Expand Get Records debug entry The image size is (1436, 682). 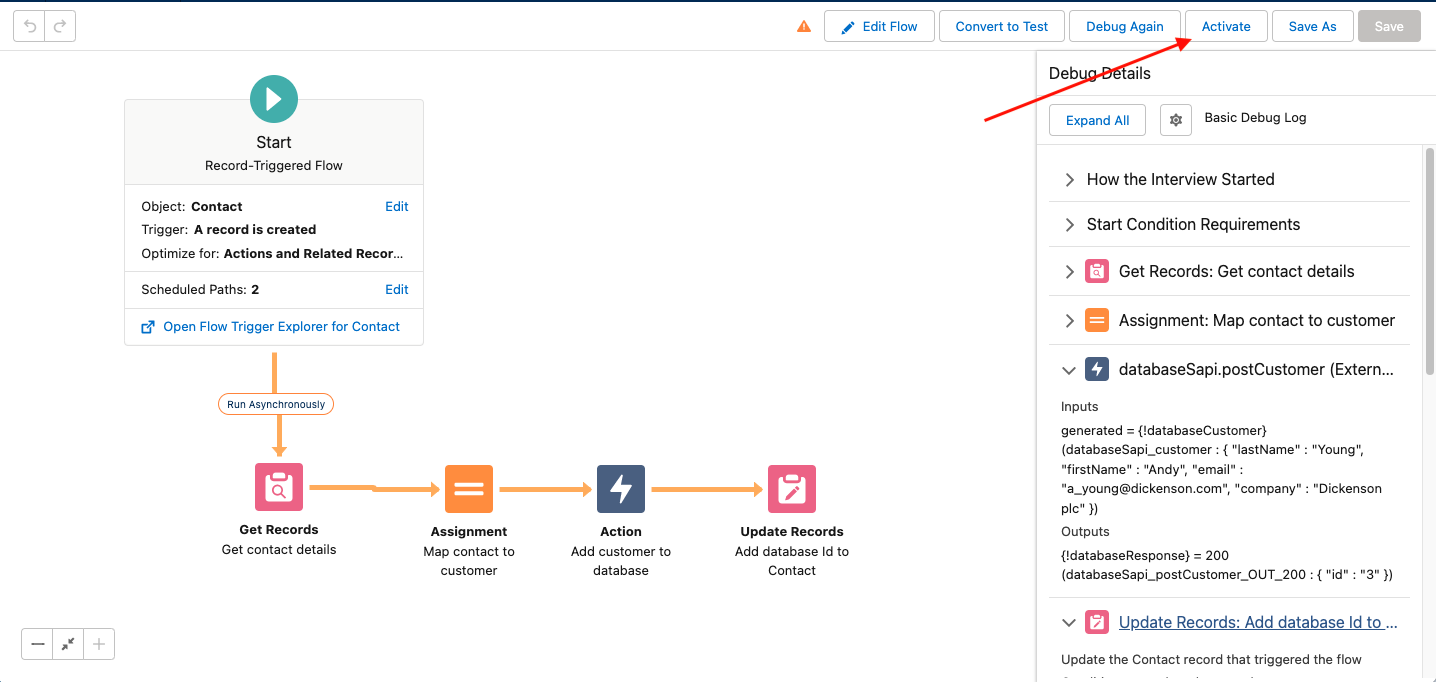click(x=1069, y=271)
